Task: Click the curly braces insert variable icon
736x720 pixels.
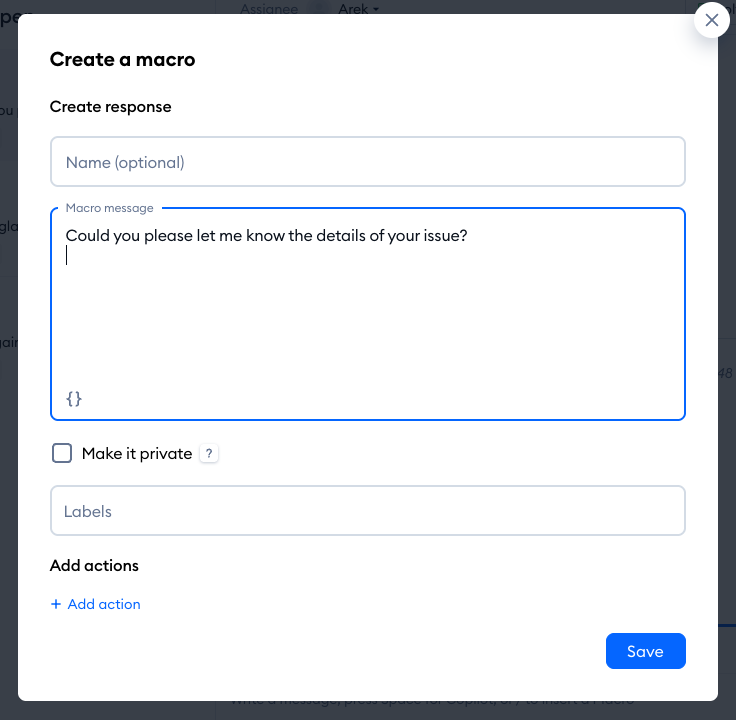Action: (74, 399)
